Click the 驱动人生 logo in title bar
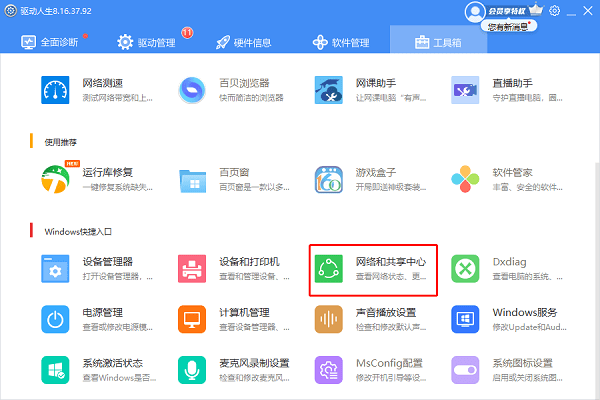The image size is (600, 400). tap(11, 11)
